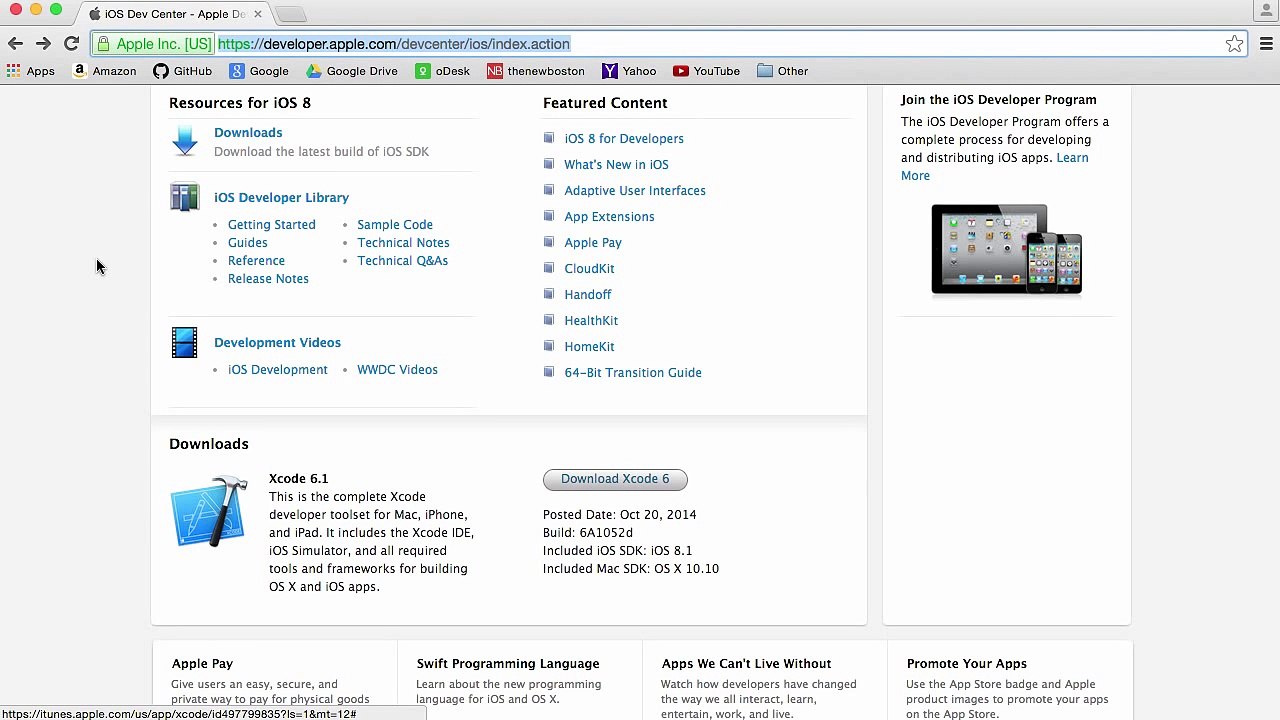Image resolution: width=1280 pixels, height=720 pixels.
Task: Open the Handoff link
Action: pyautogui.click(x=588, y=295)
